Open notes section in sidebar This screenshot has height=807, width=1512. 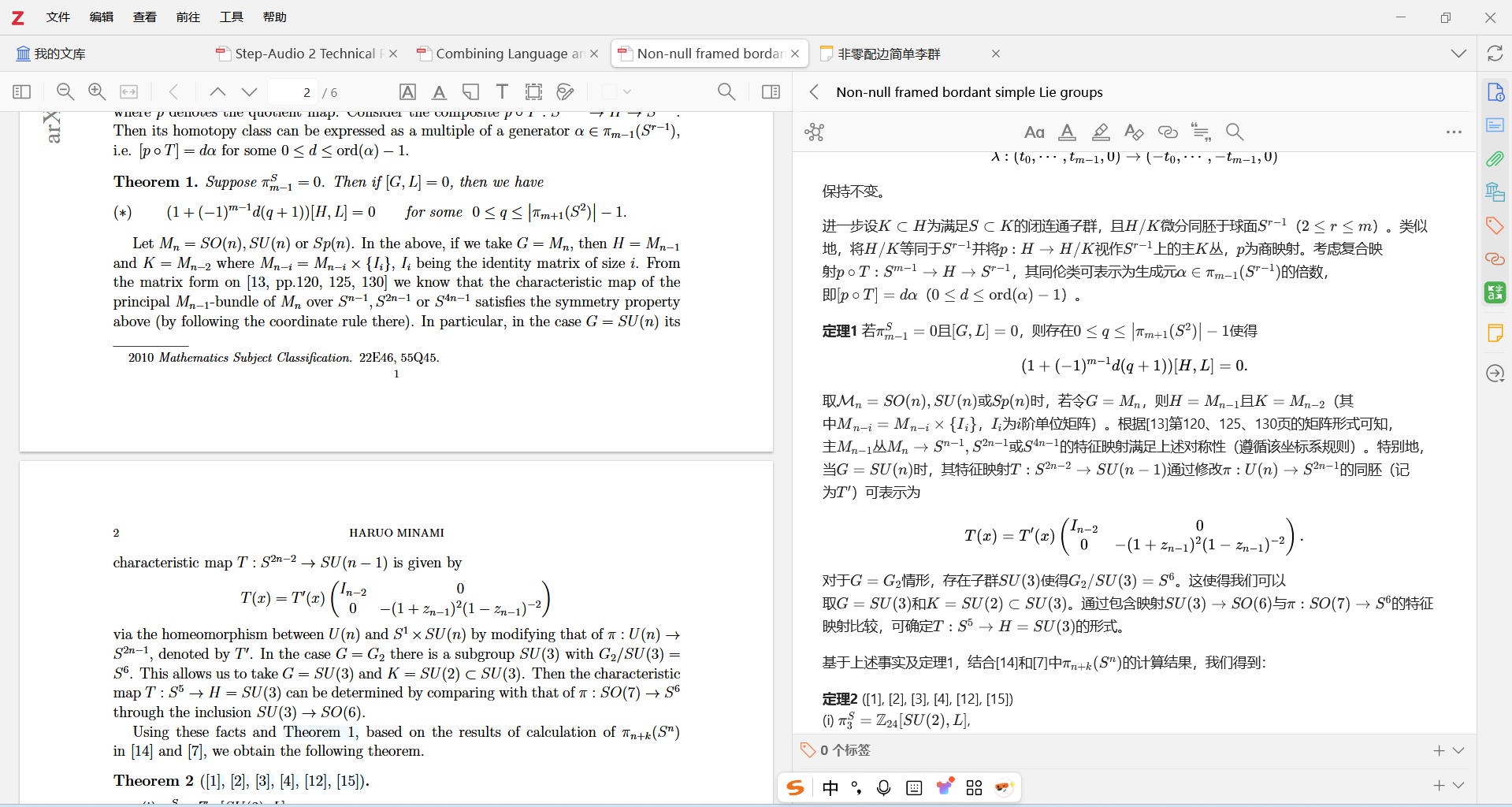tap(1495, 333)
